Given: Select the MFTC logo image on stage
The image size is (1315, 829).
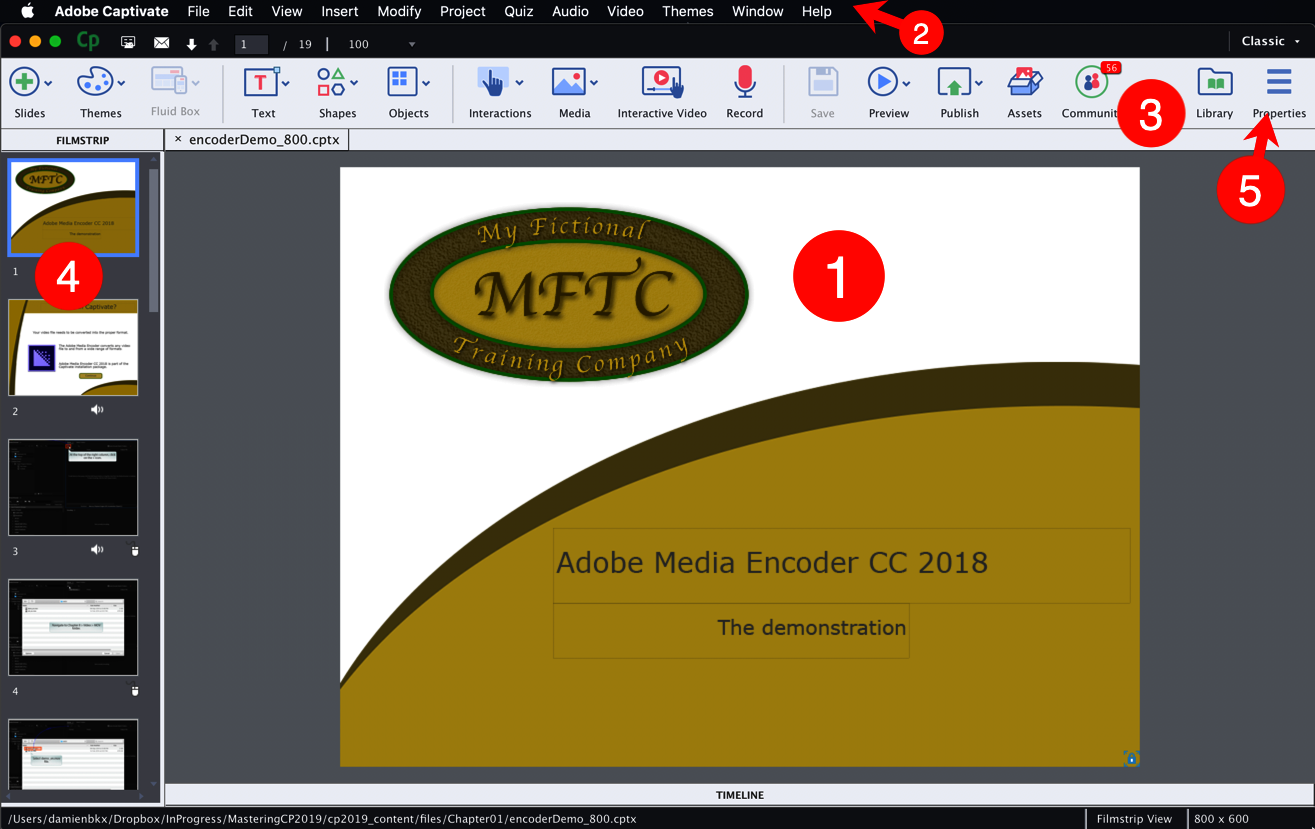Looking at the screenshot, I should click(568, 296).
